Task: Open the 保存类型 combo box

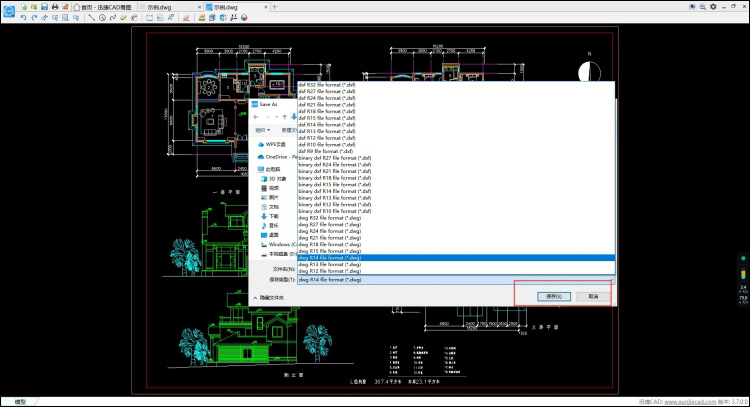Action: pos(455,280)
